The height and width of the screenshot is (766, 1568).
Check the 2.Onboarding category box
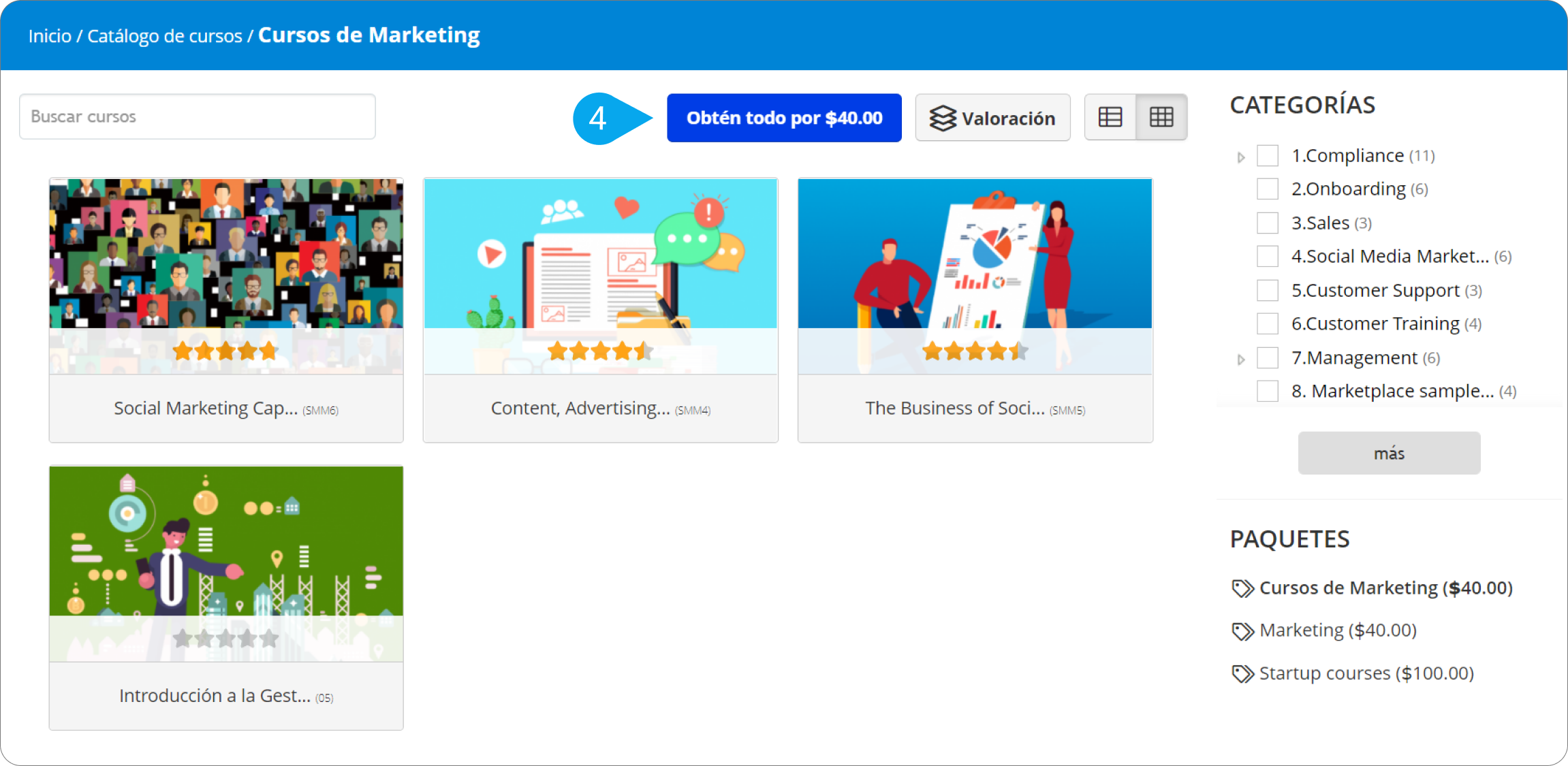coord(1268,189)
